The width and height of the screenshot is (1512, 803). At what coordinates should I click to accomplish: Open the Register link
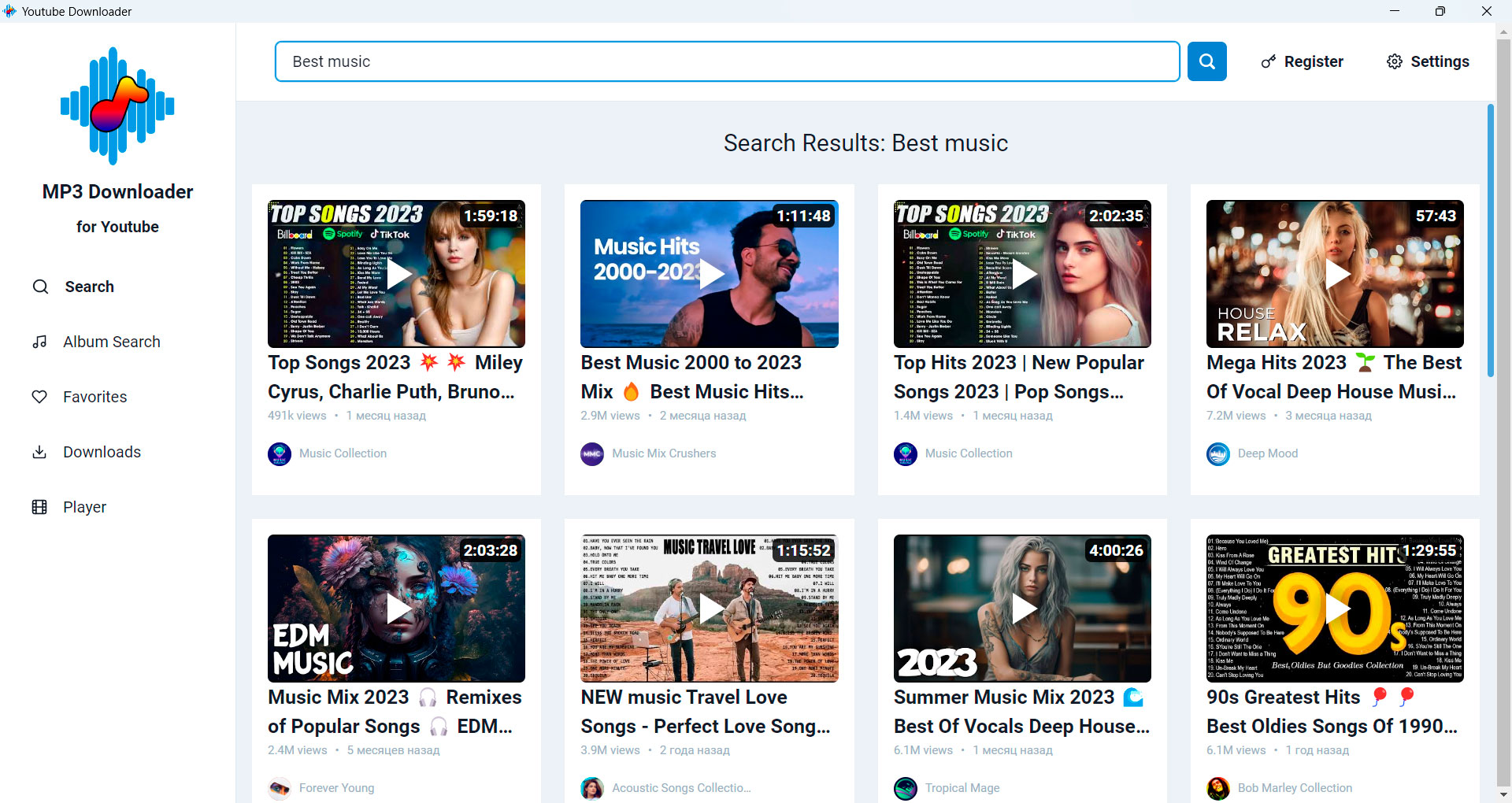tap(1301, 61)
